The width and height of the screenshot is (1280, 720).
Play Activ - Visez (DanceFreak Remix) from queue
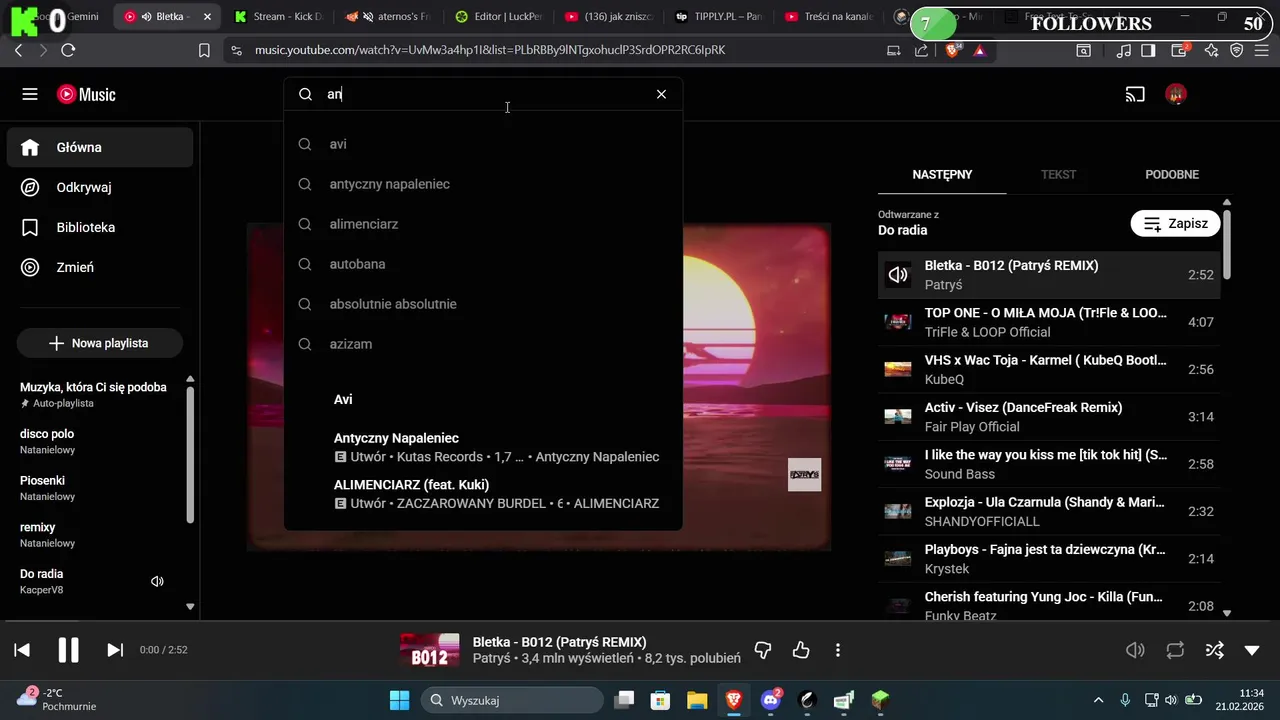click(x=1049, y=417)
